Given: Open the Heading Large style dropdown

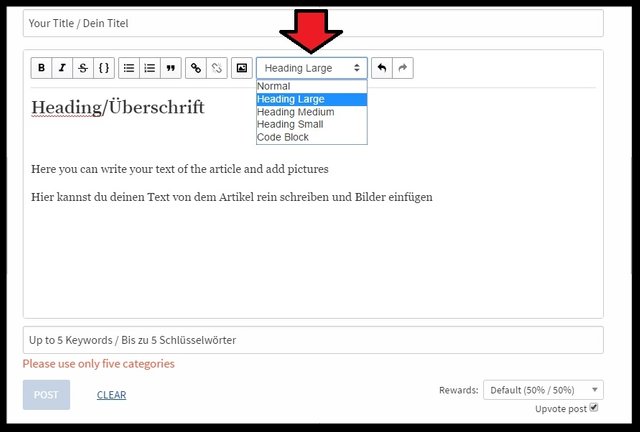Looking at the screenshot, I should [312, 68].
